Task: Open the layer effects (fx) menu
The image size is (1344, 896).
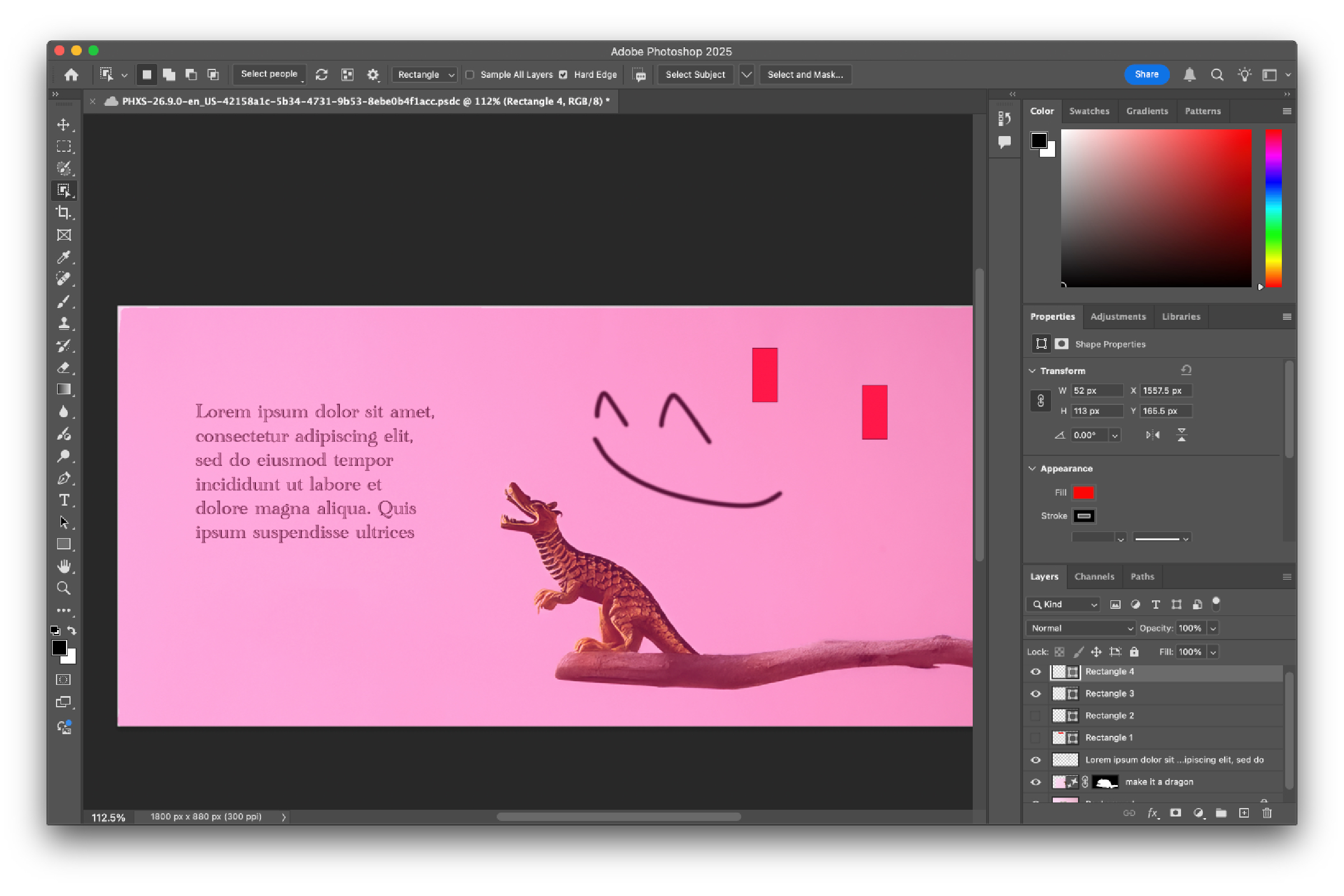Action: [1152, 813]
